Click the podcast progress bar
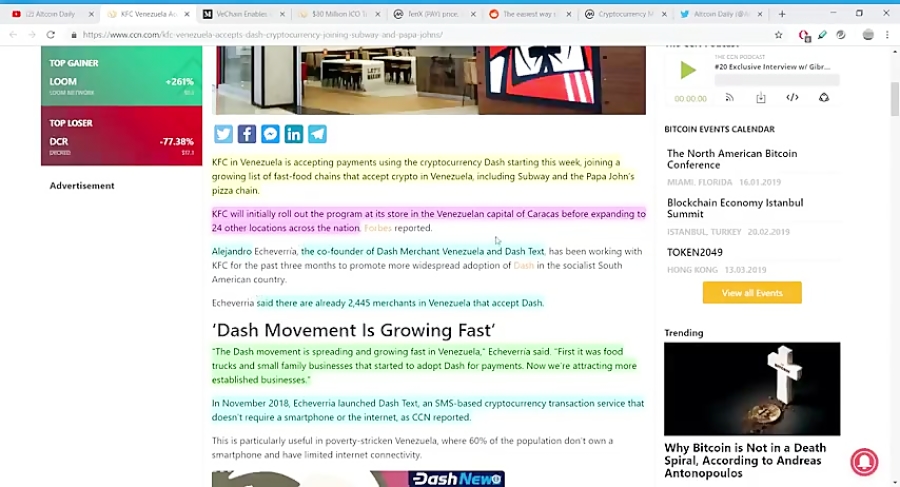 click(777, 80)
